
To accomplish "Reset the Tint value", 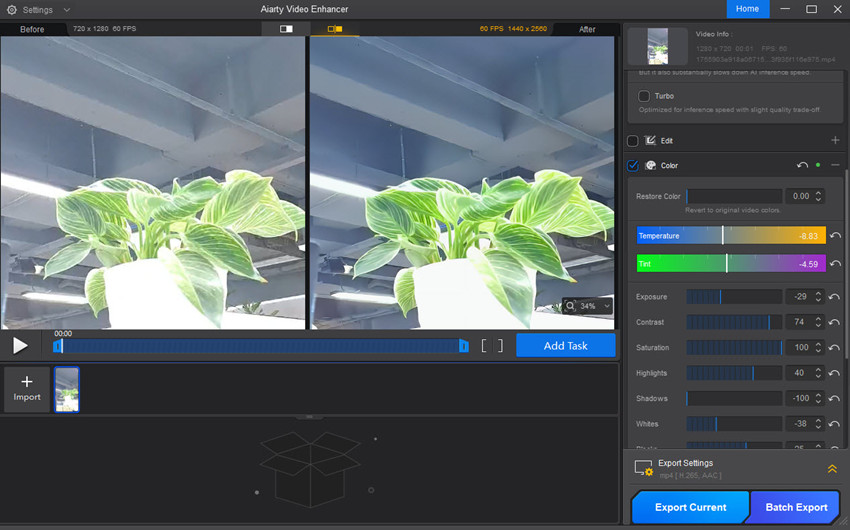I will [x=835, y=264].
